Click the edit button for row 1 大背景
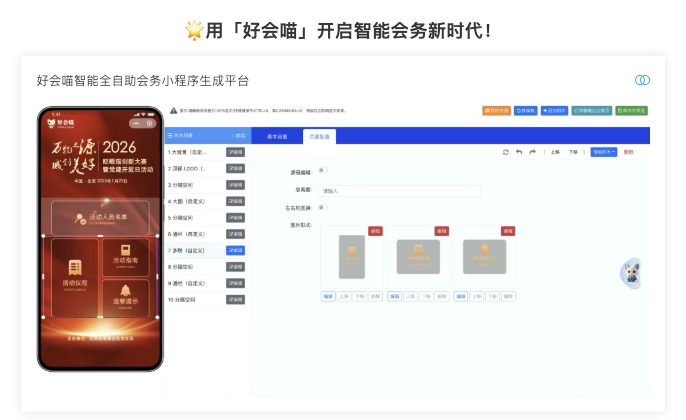The height and width of the screenshot is (420, 686). [235, 152]
